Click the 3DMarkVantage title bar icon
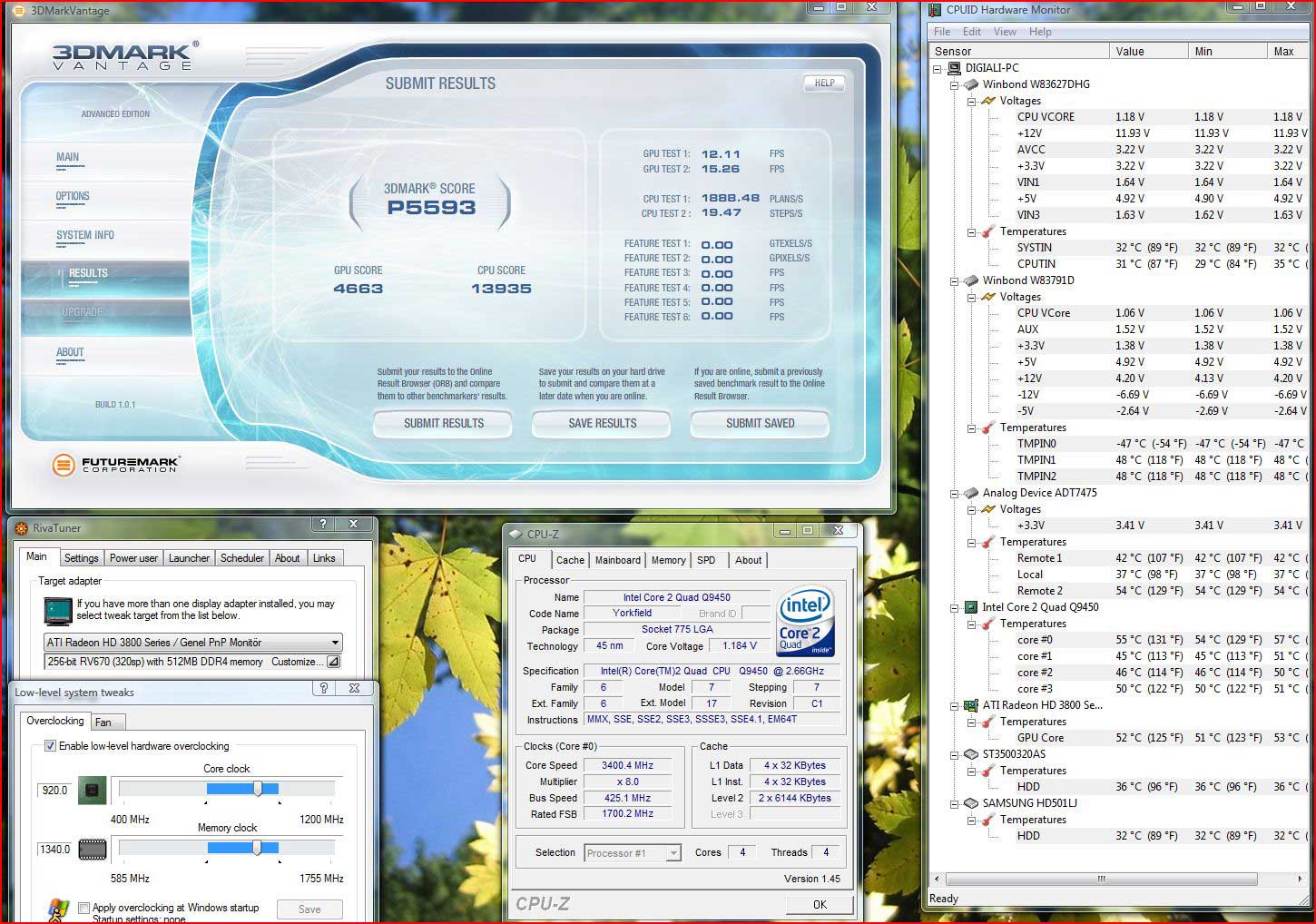 [x=21, y=11]
